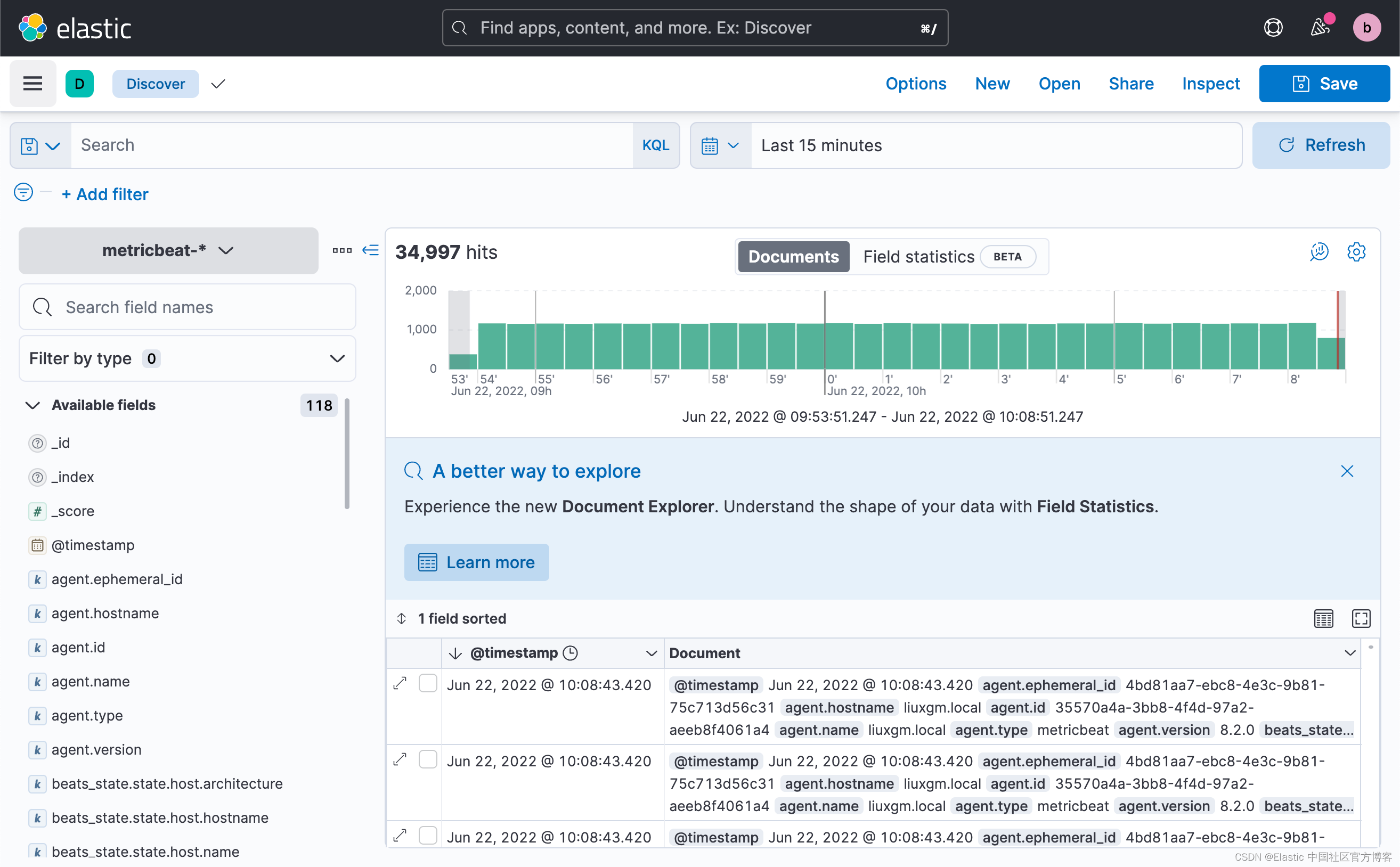The width and height of the screenshot is (1400, 867).
Task: Collapse the fields sidebar with the arrow icon
Action: (x=370, y=250)
